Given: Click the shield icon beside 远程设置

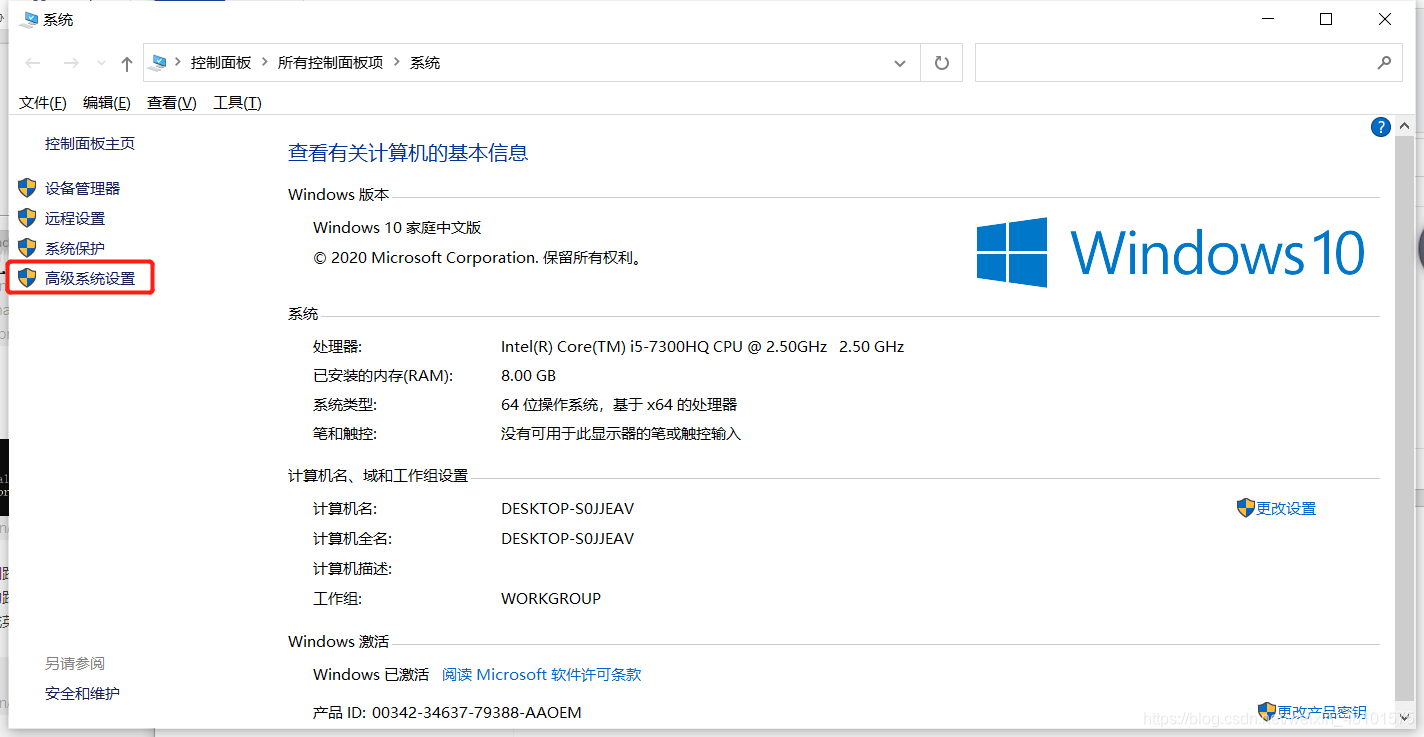Looking at the screenshot, I should pos(27,218).
